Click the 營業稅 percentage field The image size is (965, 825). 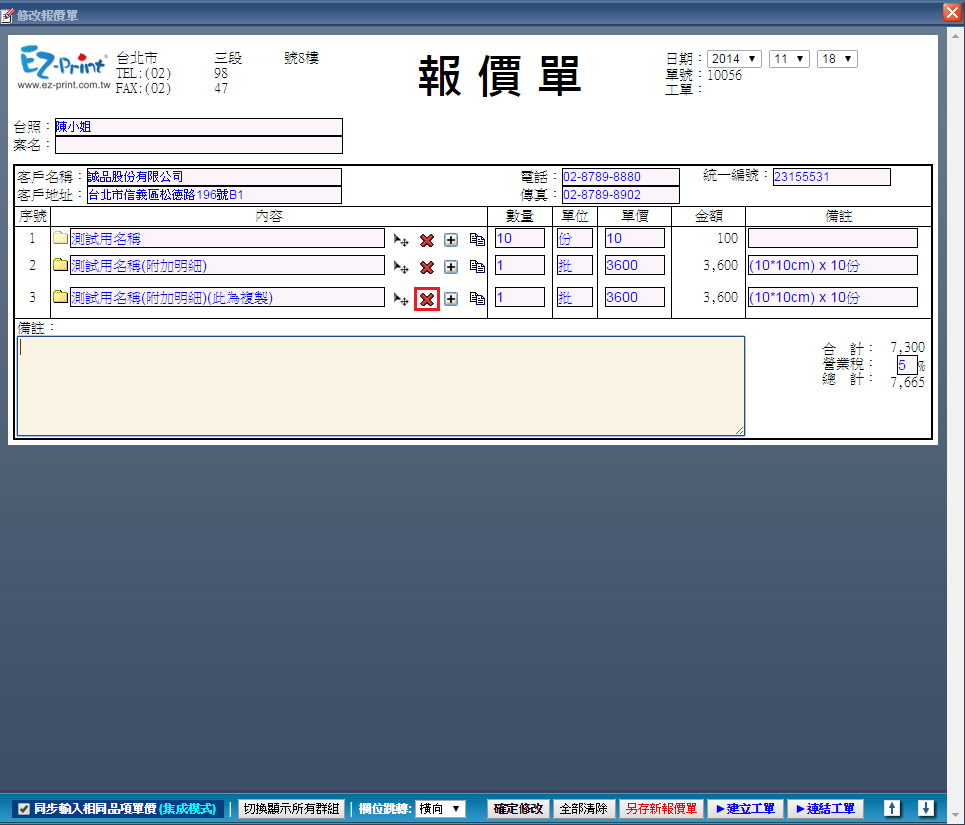[x=905, y=365]
